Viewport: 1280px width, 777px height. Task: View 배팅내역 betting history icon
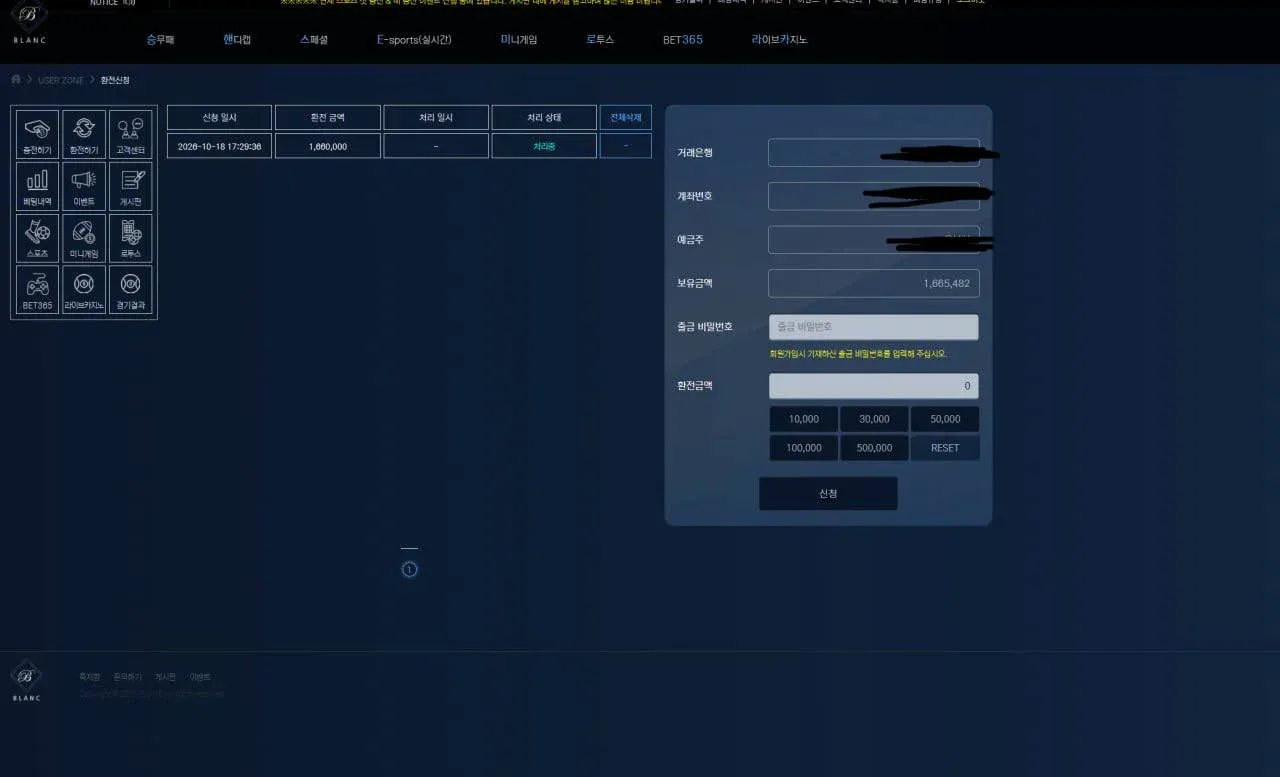(x=37, y=186)
